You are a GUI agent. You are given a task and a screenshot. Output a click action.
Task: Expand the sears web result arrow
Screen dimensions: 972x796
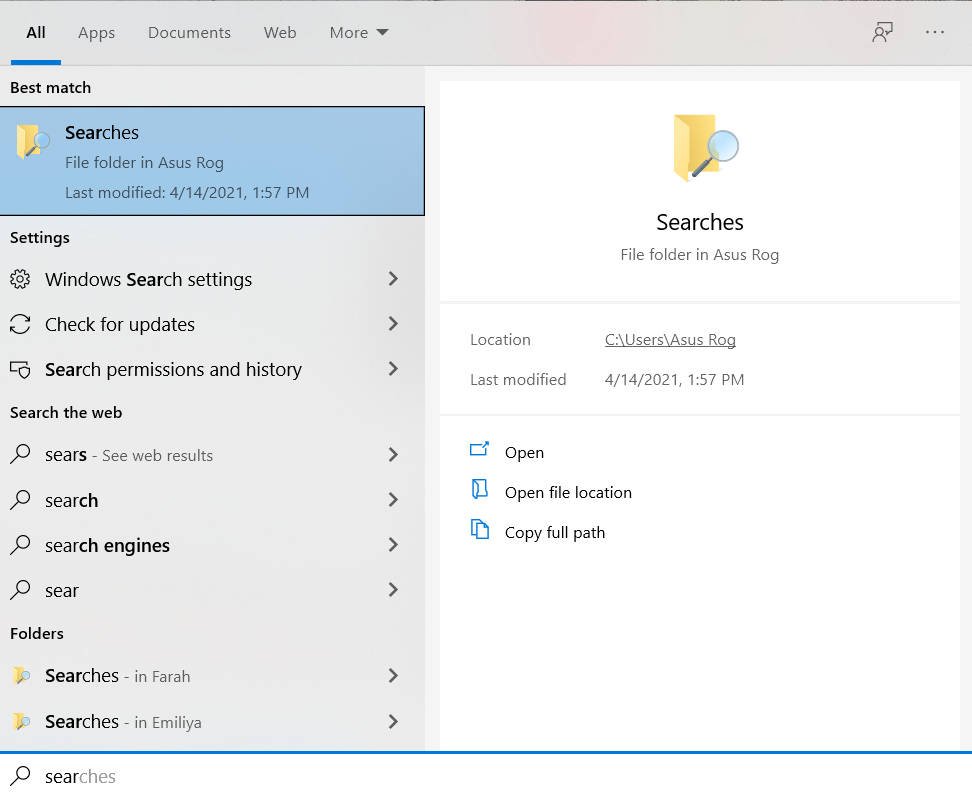click(393, 454)
